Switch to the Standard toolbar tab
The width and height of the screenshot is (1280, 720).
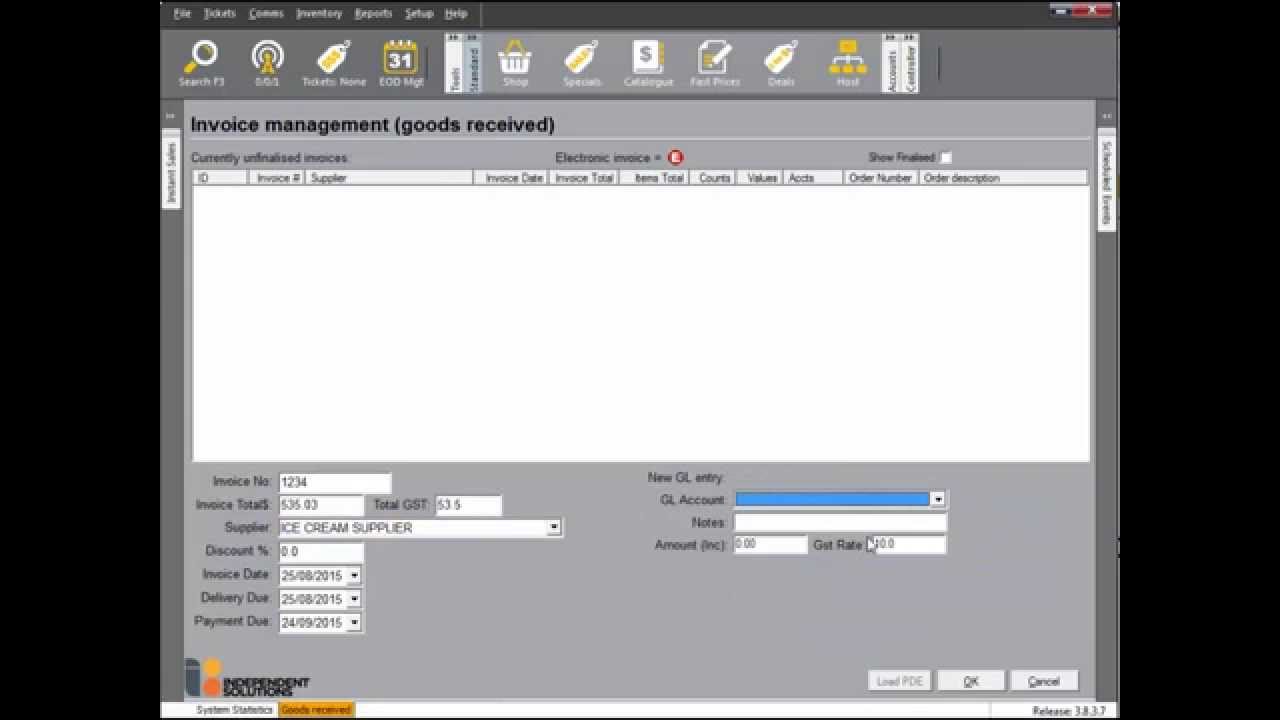tap(473, 64)
